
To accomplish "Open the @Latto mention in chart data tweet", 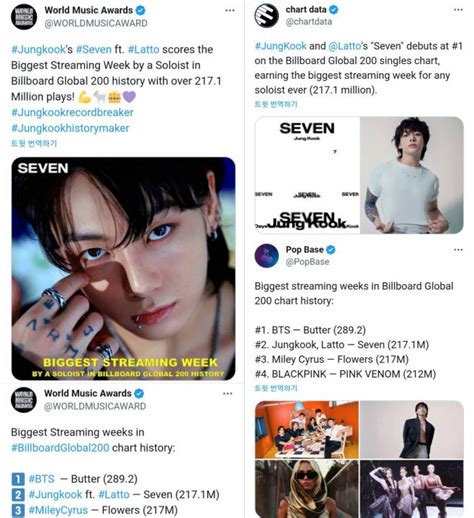I will tap(345, 46).
